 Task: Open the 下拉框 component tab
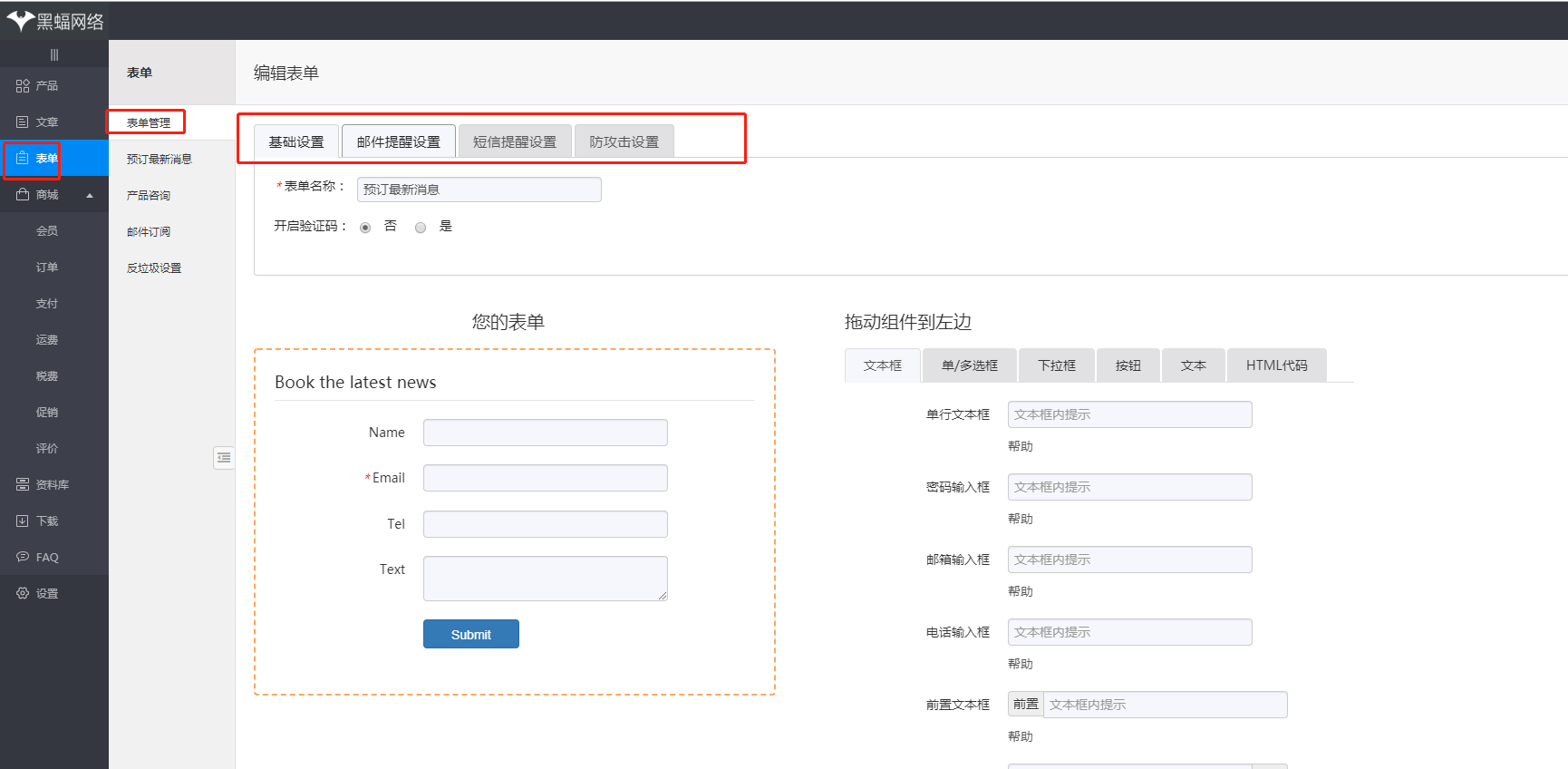coord(1057,365)
